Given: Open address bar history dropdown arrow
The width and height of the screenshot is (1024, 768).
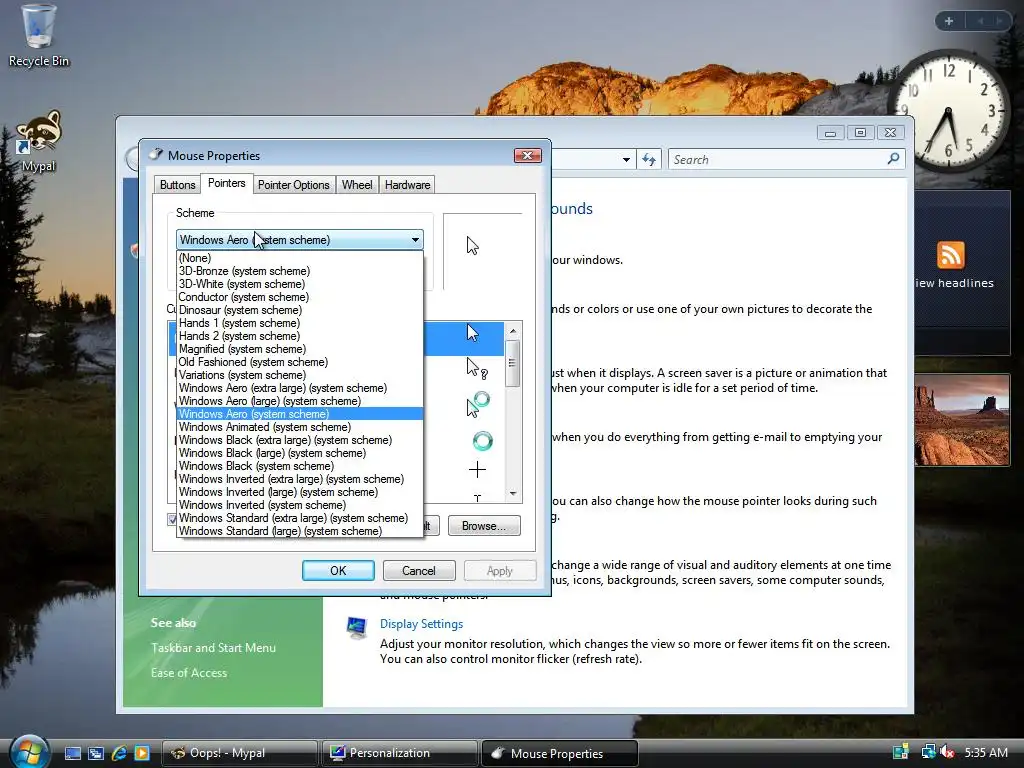Looking at the screenshot, I should [x=626, y=159].
